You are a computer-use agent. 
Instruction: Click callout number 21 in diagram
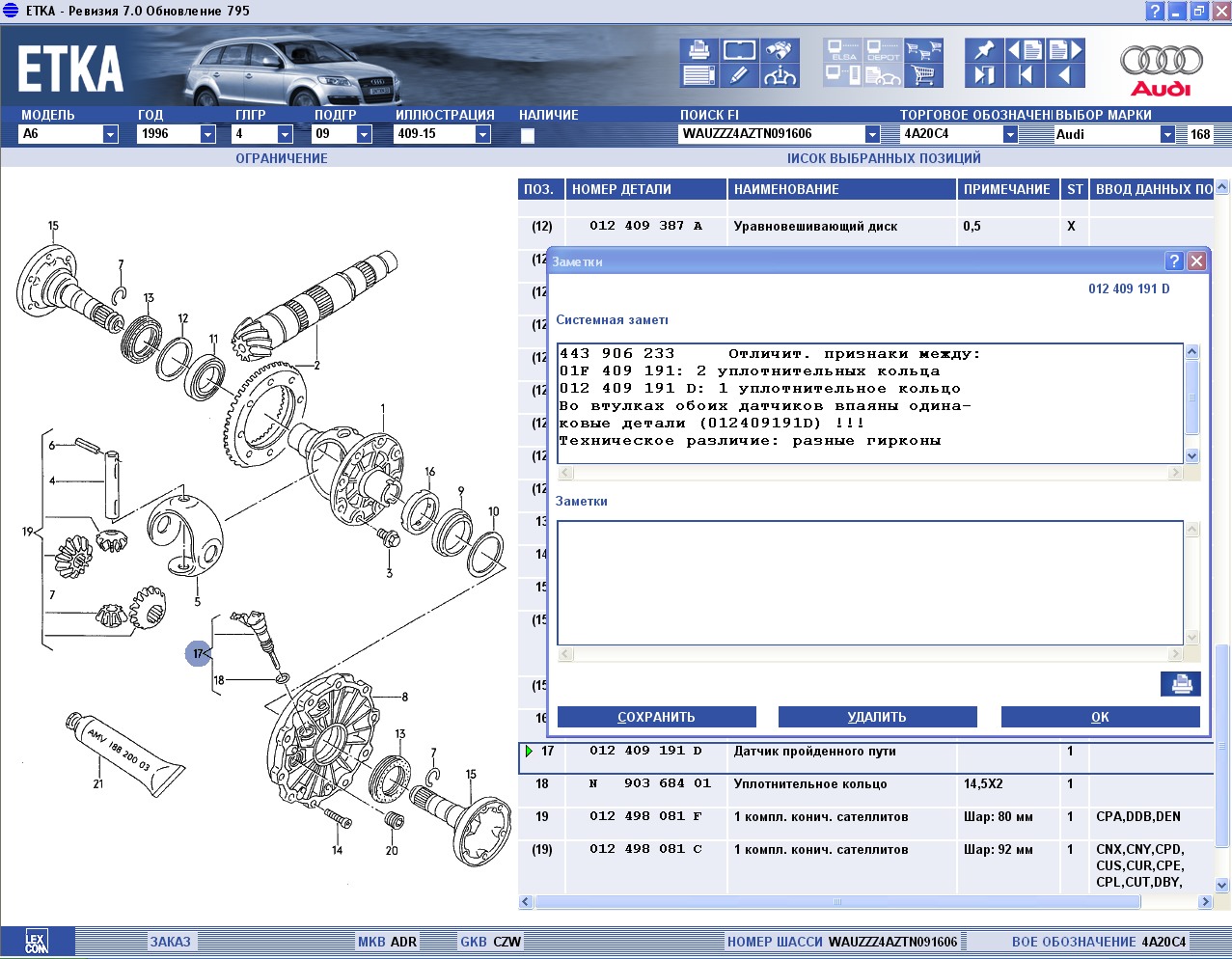point(97,783)
